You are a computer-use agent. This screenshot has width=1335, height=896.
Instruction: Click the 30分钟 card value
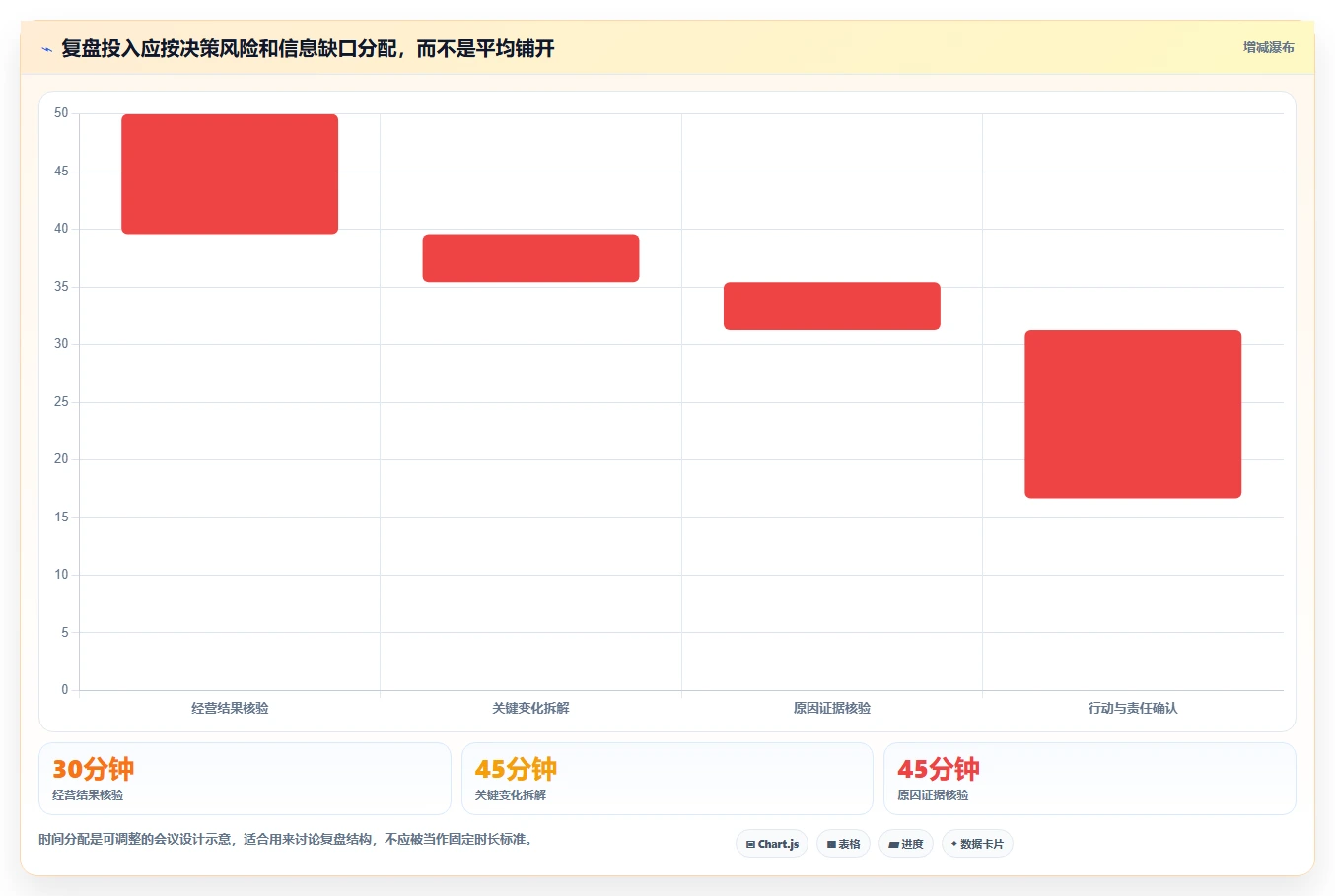pos(93,769)
